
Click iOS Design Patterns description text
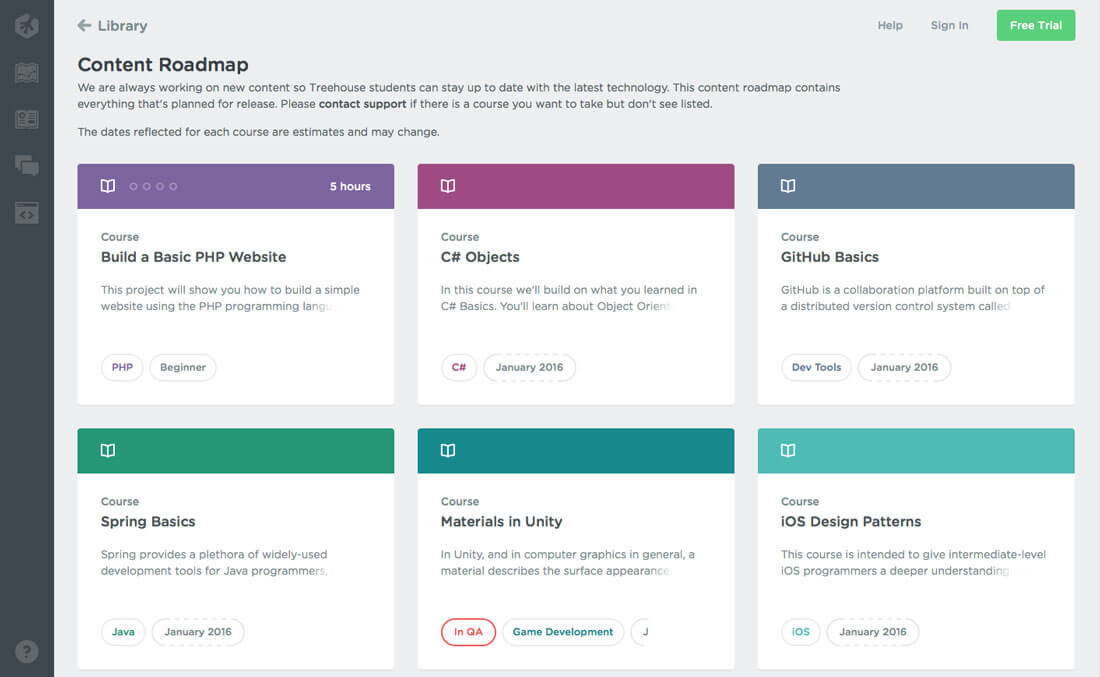tap(913, 563)
